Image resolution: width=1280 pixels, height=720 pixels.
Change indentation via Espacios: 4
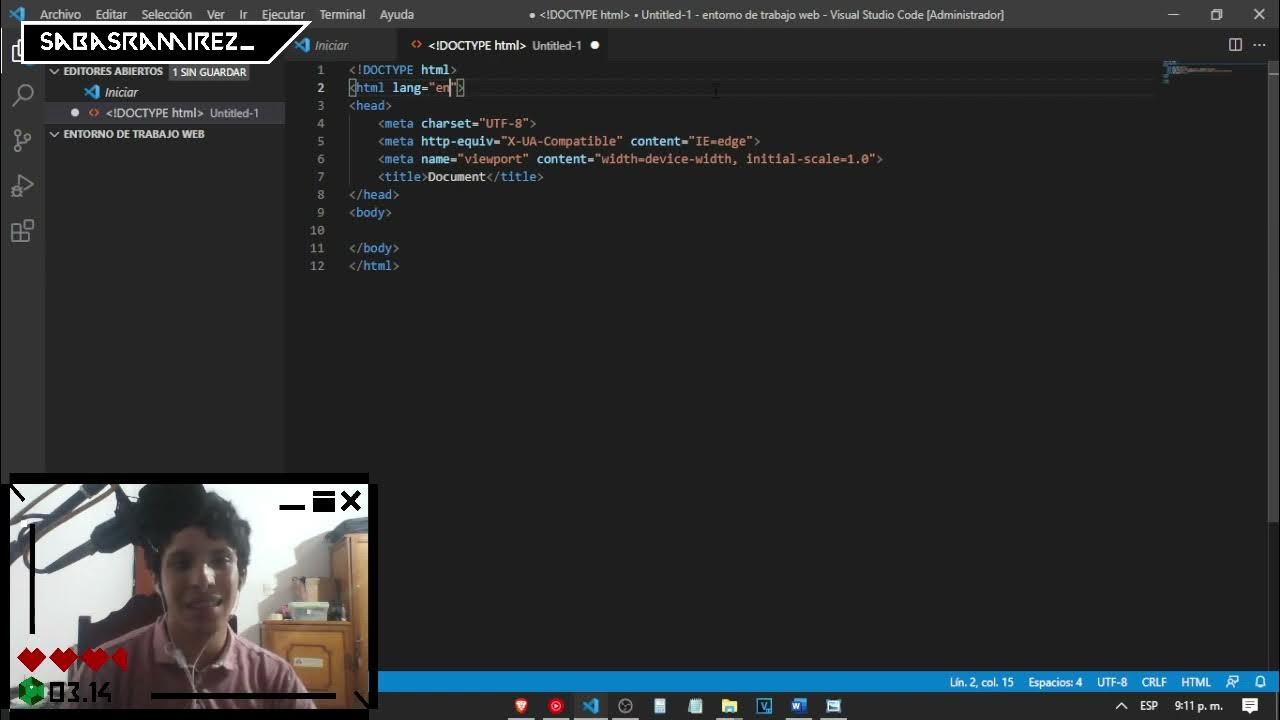[x=1055, y=682]
